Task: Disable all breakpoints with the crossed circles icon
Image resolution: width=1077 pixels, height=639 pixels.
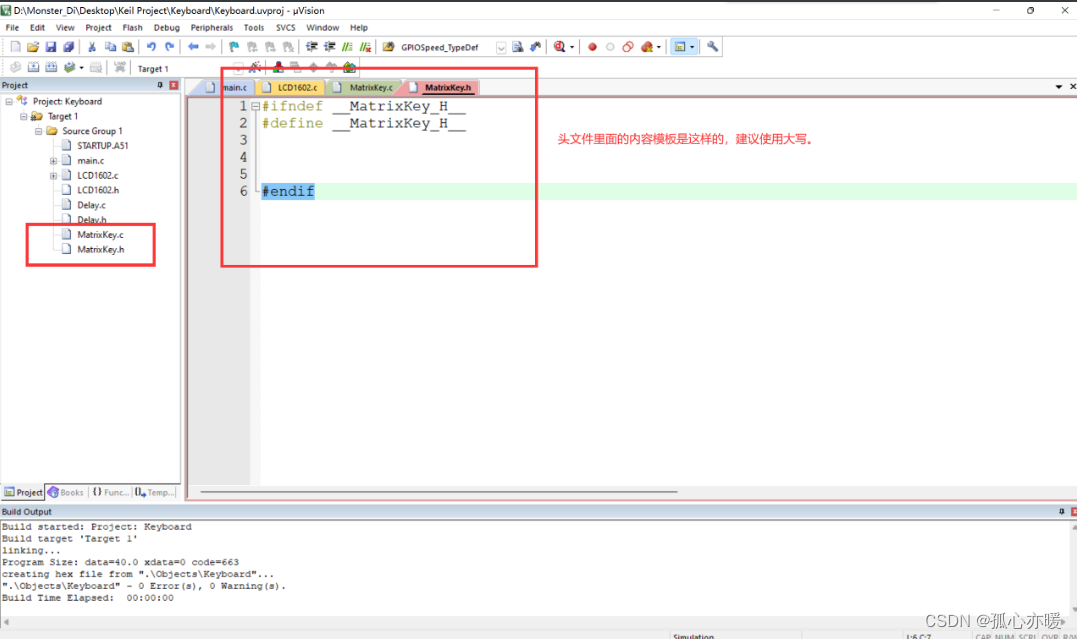Action: click(628, 47)
